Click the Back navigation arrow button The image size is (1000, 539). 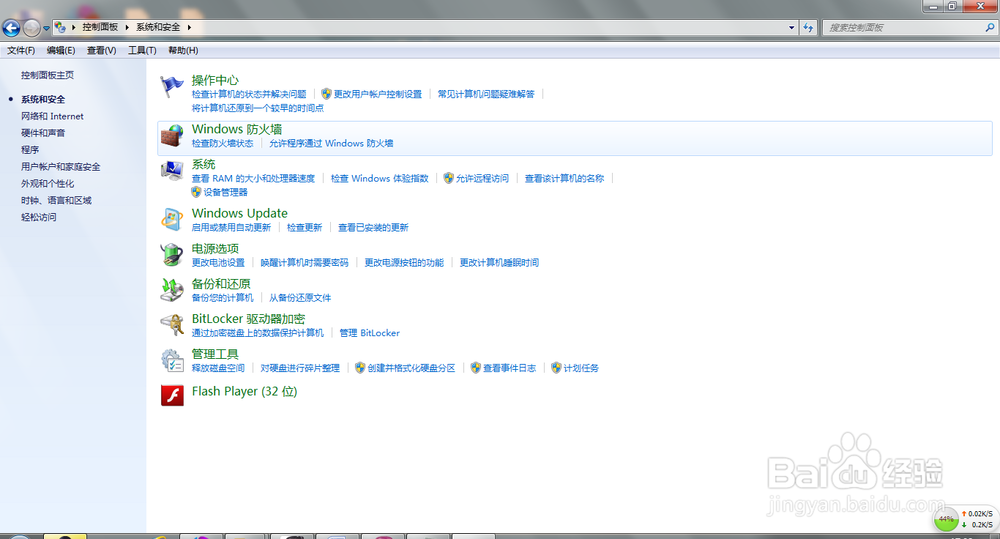11,27
